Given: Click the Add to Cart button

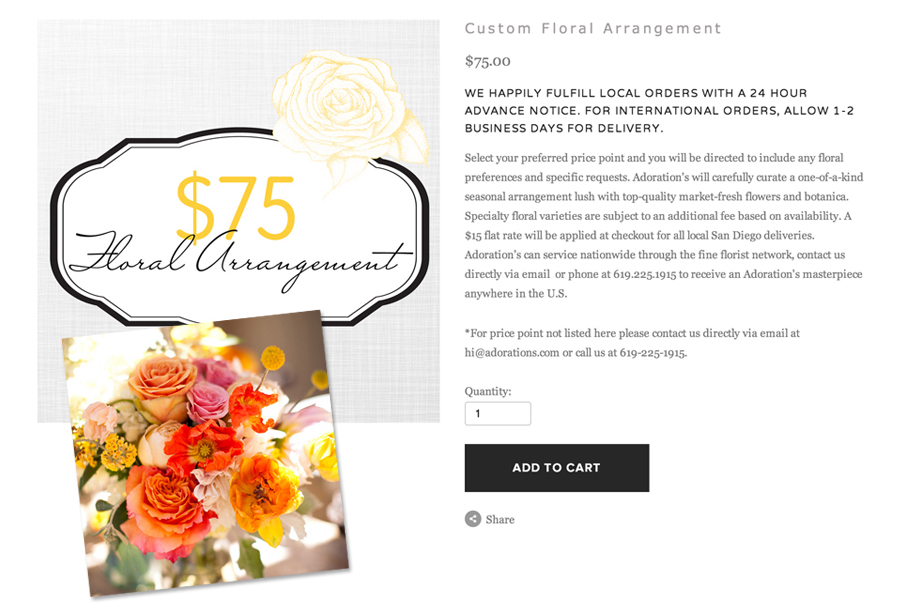Looking at the screenshot, I should point(557,467).
